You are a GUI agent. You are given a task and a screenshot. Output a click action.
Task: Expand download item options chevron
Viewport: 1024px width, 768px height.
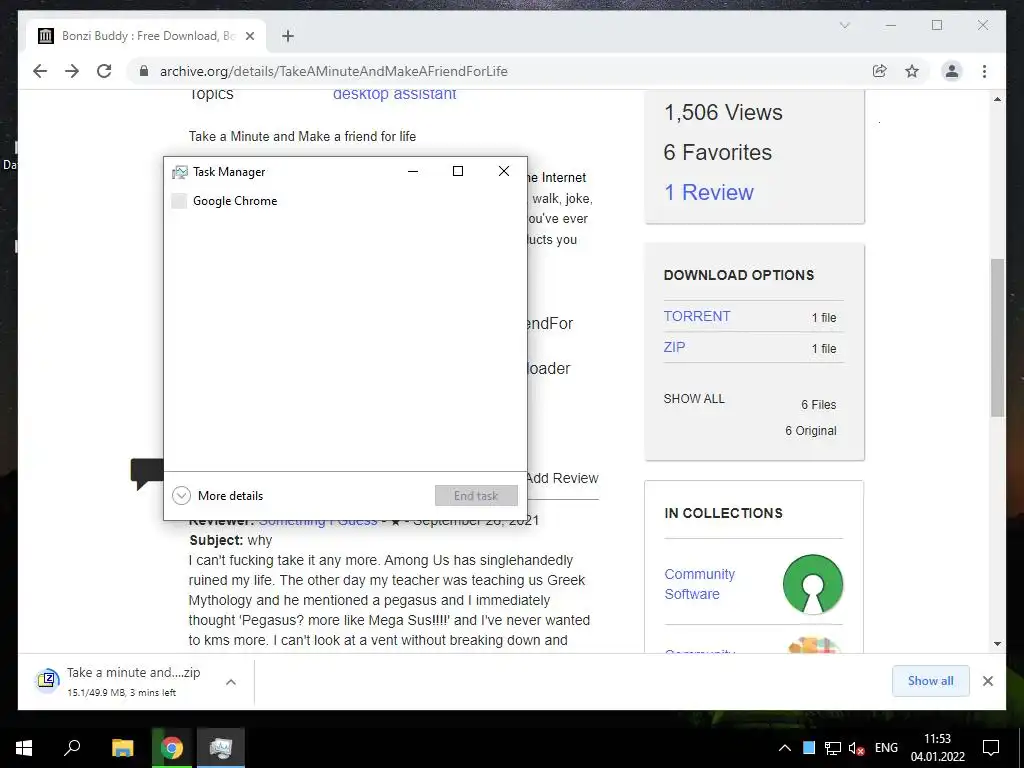coord(231,682)
